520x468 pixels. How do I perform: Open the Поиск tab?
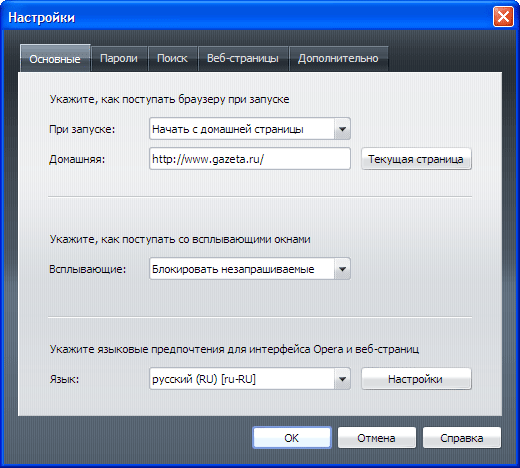(172, 59)
